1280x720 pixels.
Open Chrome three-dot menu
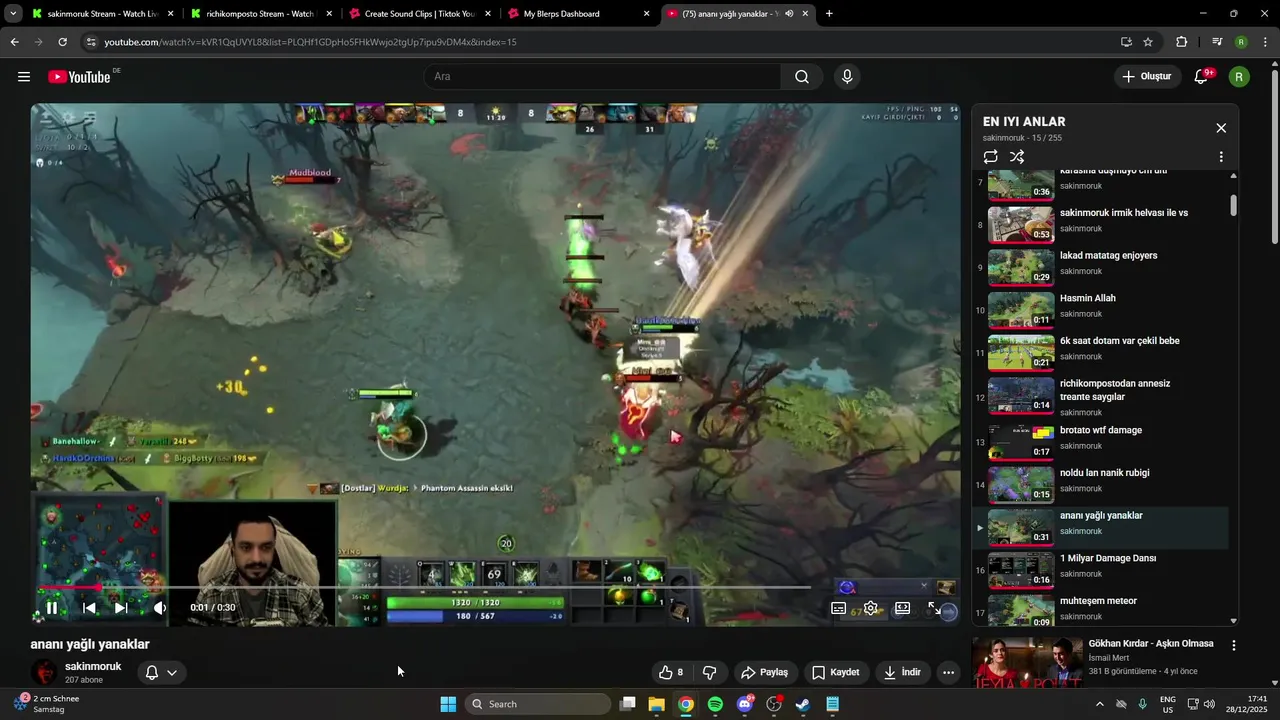click(1266, 42)
